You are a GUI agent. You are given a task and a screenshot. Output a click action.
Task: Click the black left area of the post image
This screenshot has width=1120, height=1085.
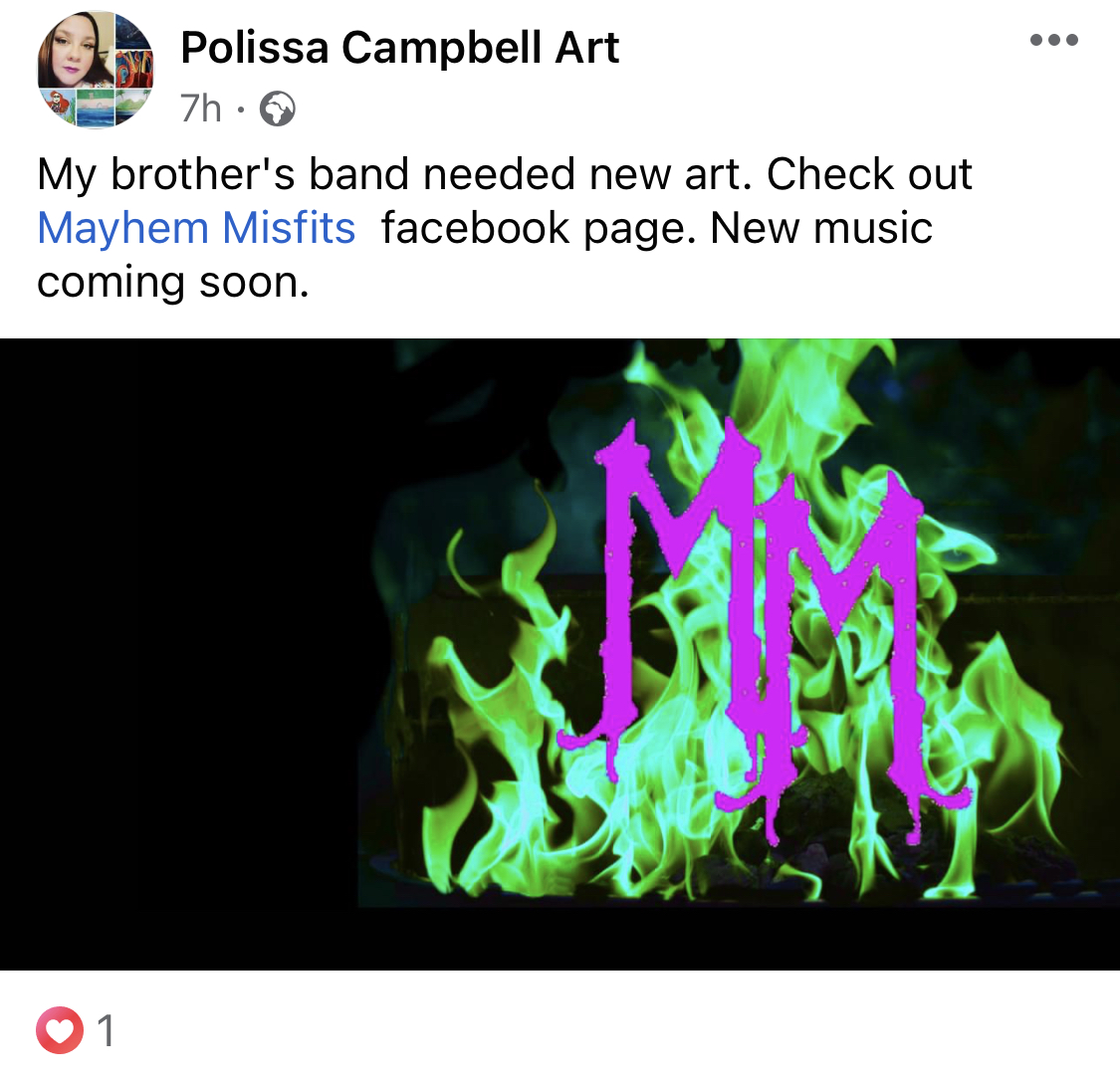178,654
